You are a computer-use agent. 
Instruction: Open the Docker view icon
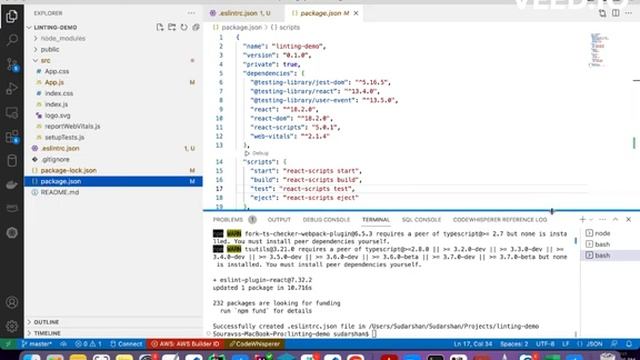(12, 184)
